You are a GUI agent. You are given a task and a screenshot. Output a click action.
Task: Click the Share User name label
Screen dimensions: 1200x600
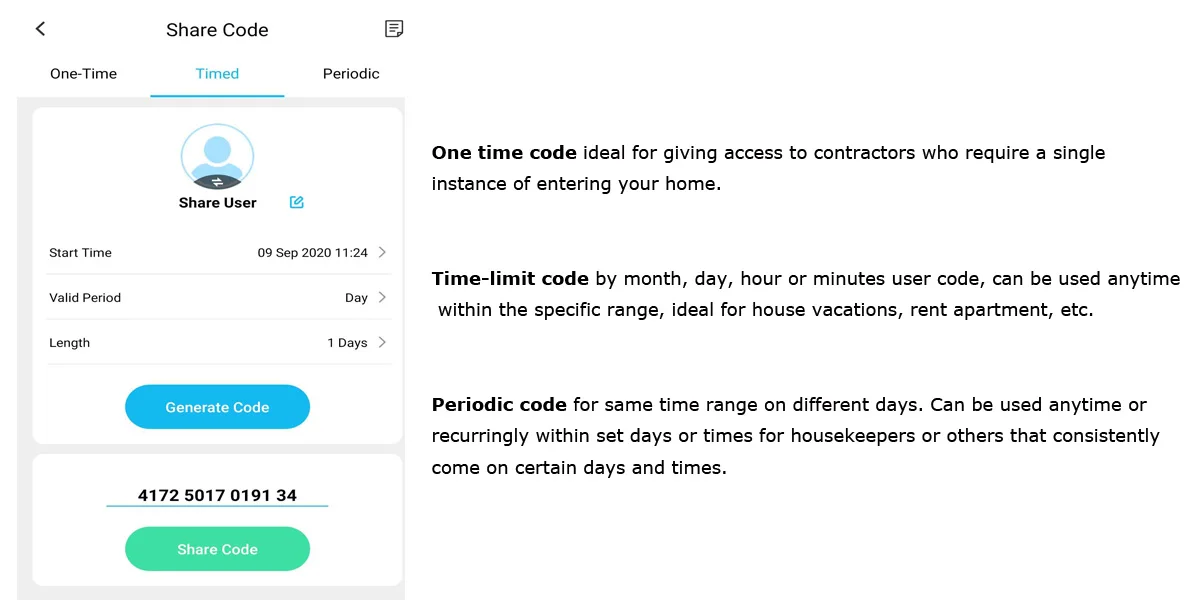click(x=217, y=203)
